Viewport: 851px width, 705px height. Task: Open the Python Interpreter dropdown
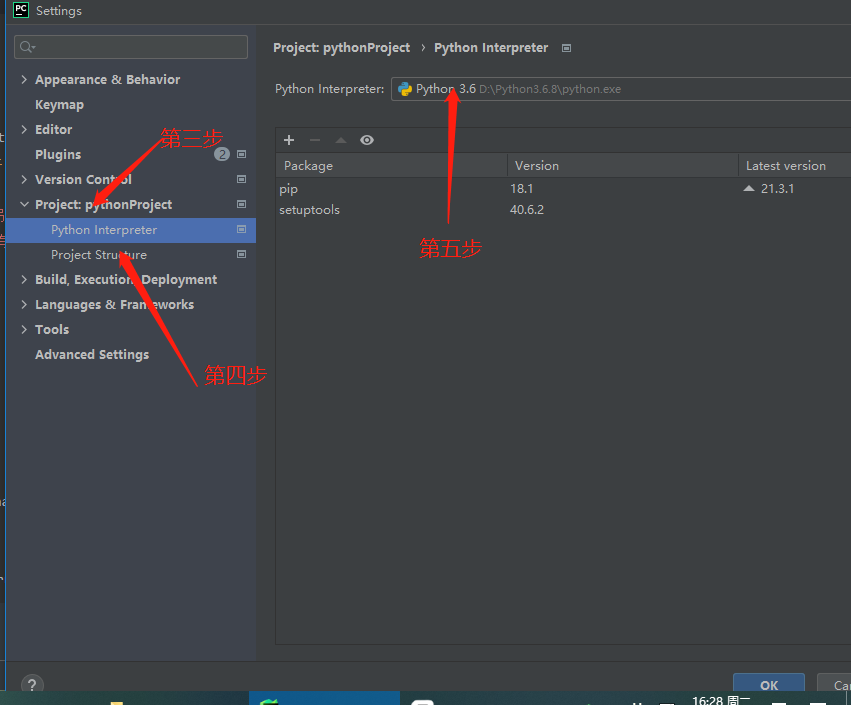(x=621, y=89)
